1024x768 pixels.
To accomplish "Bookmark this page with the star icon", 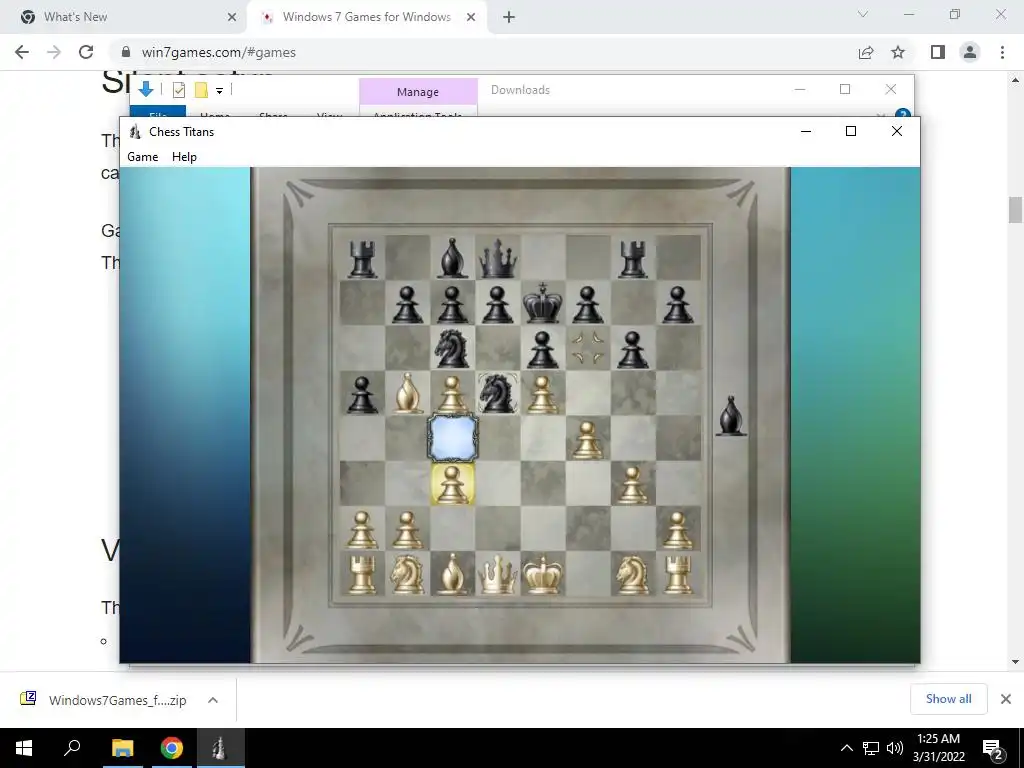I will coord(898,52).
